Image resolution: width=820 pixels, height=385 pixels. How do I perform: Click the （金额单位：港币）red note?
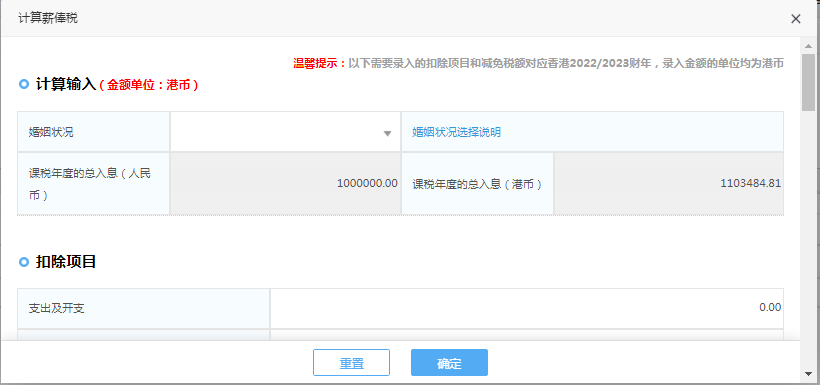[149, 85]
